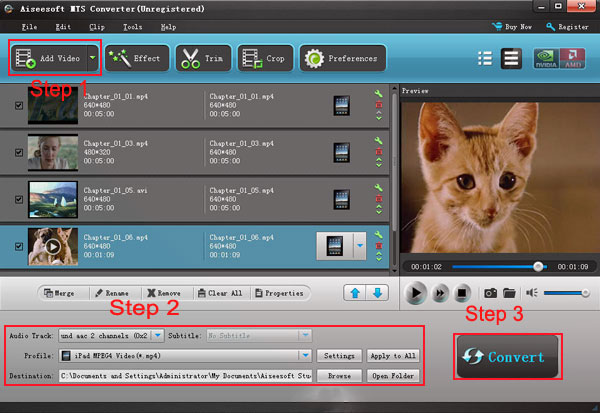This screenshot has width=600, height=413.
Task: Toggle AMD acceleration icon
Action: coord(572,59)
